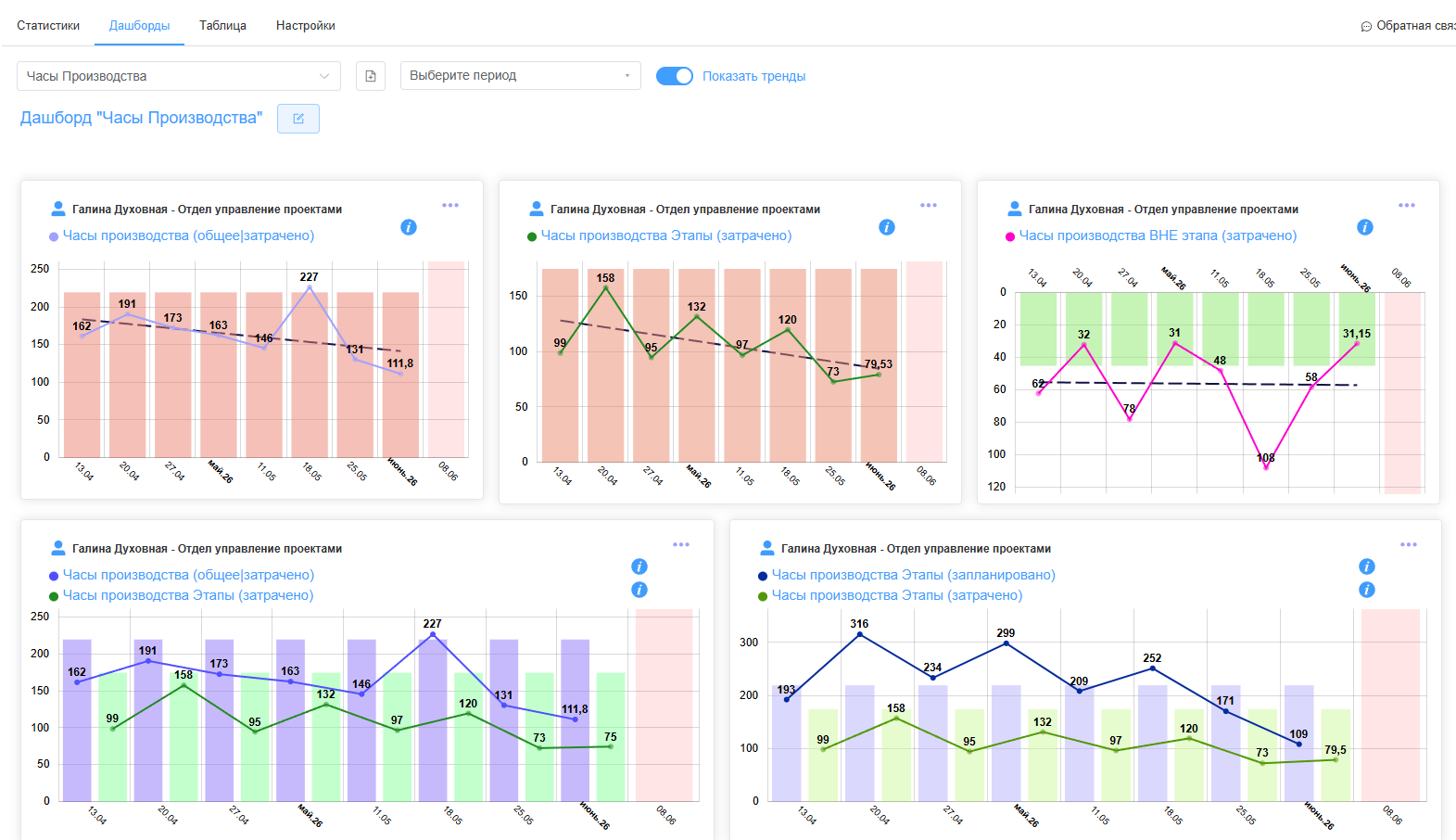Click the Этапы (затрачено) info icon on запланировано card
1456x840 pixels.
coord(1367,590)
